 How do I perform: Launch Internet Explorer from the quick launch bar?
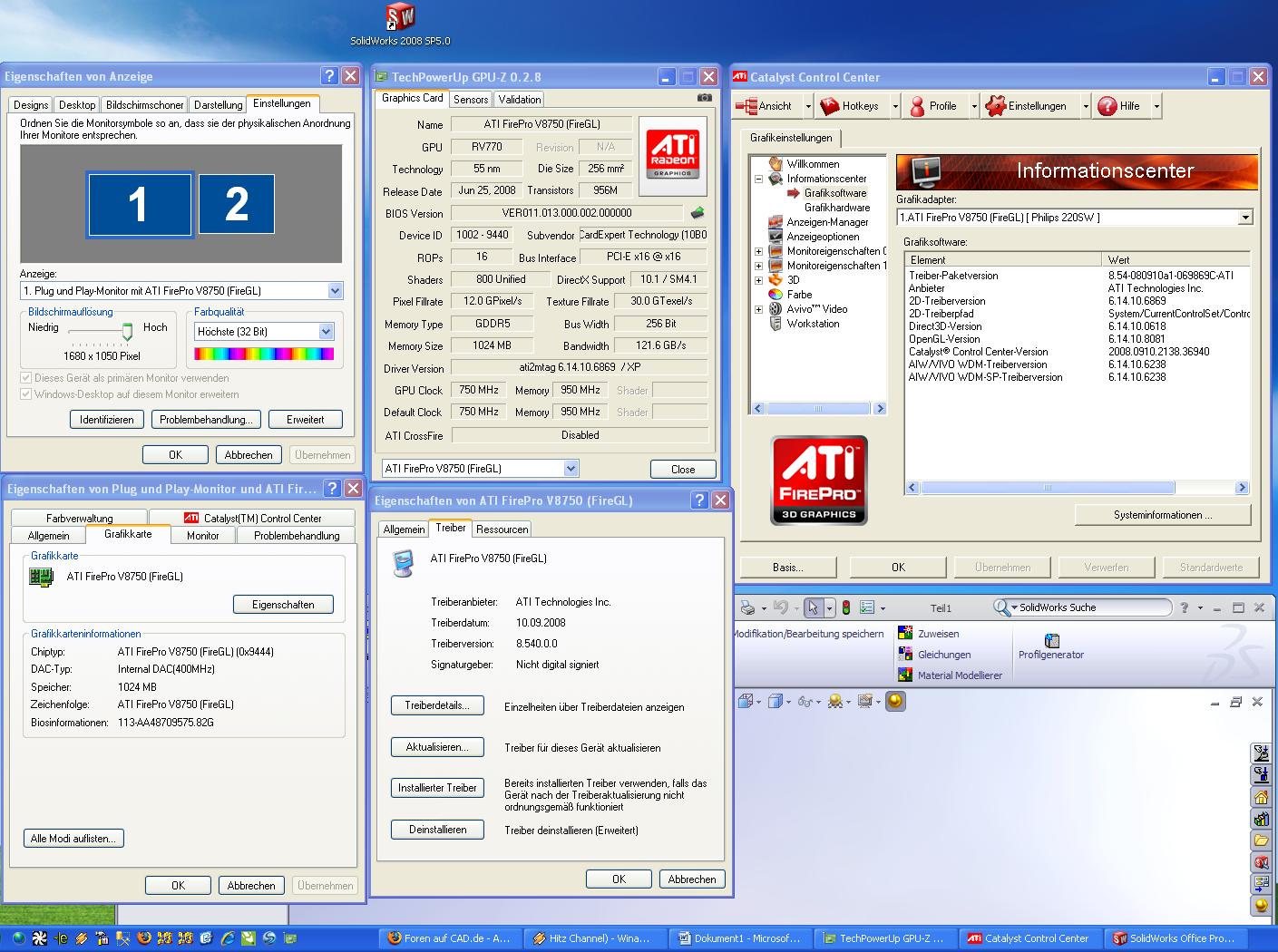[x=227, y=938]
